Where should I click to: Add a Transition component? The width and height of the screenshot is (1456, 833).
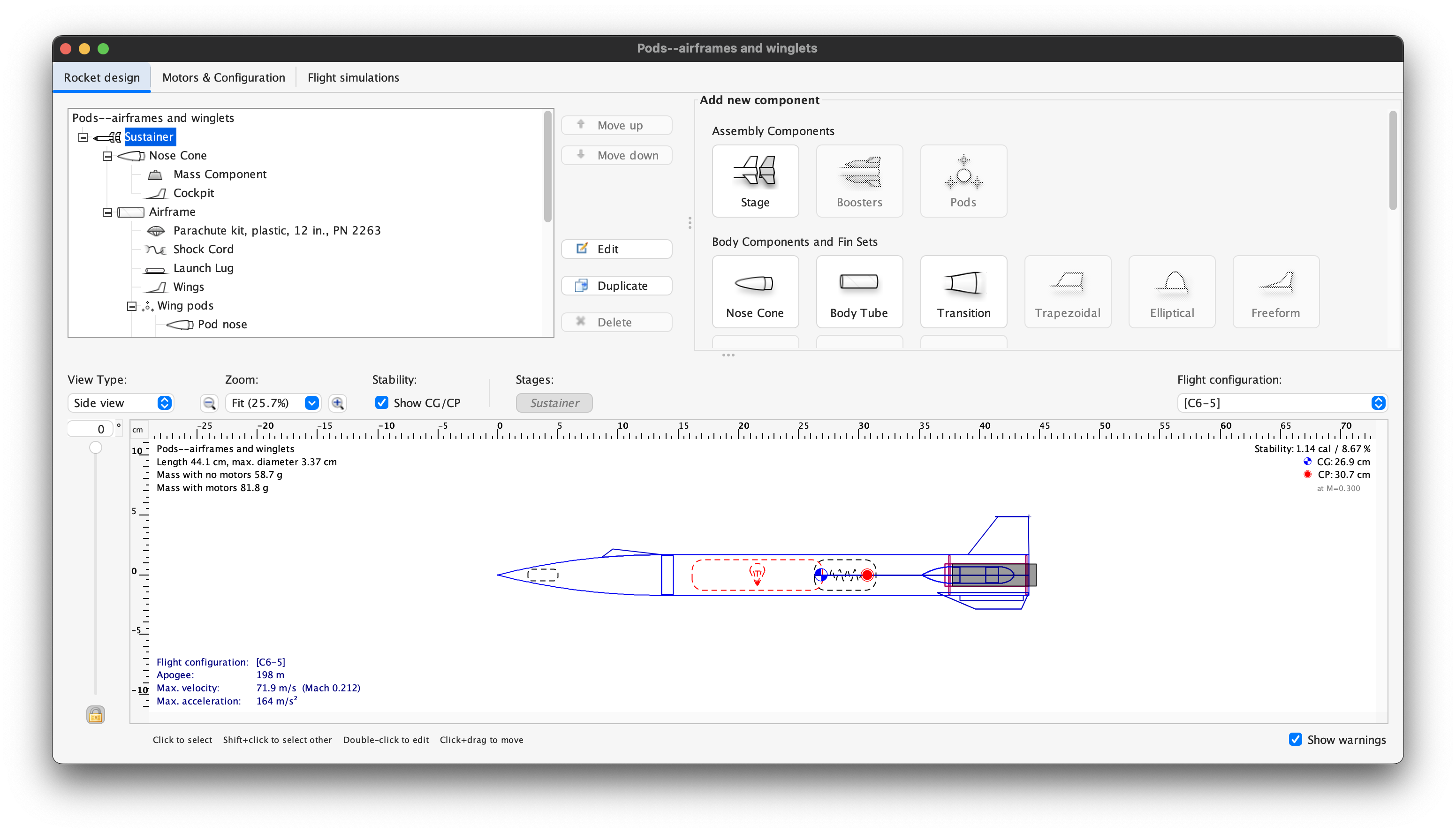963,291
